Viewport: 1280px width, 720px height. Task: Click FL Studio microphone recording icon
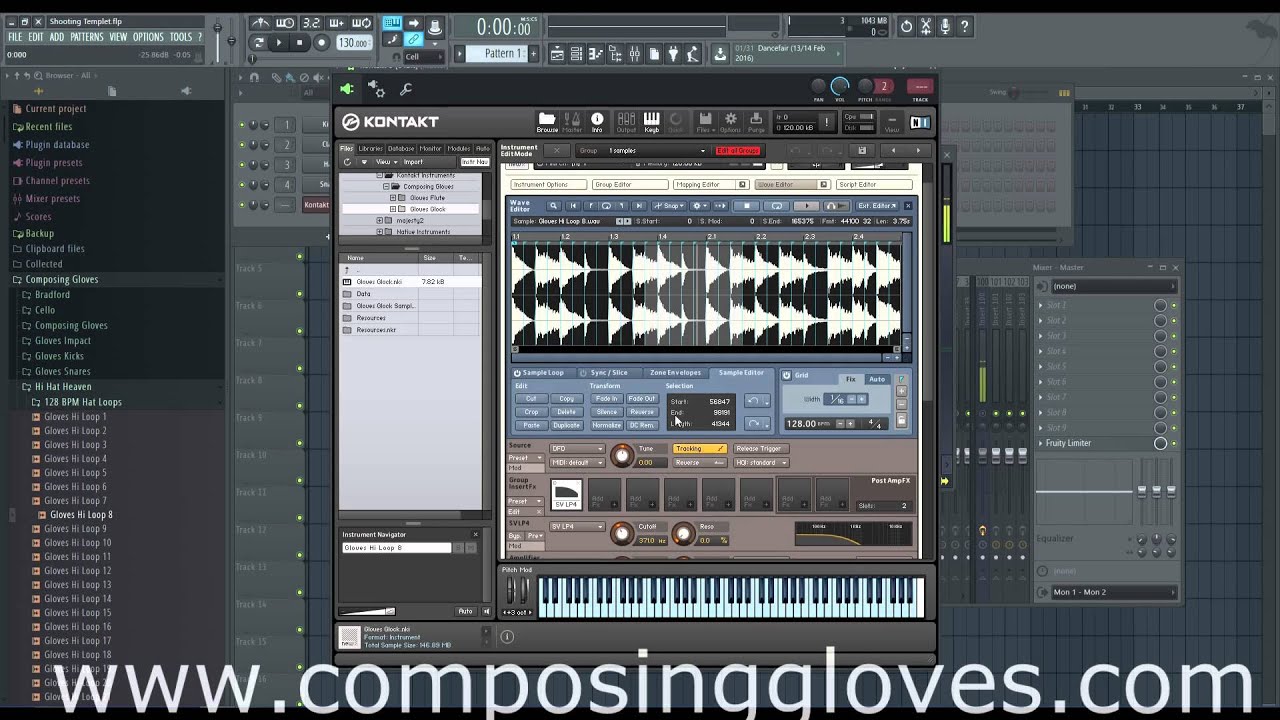(x=945, y=27)
